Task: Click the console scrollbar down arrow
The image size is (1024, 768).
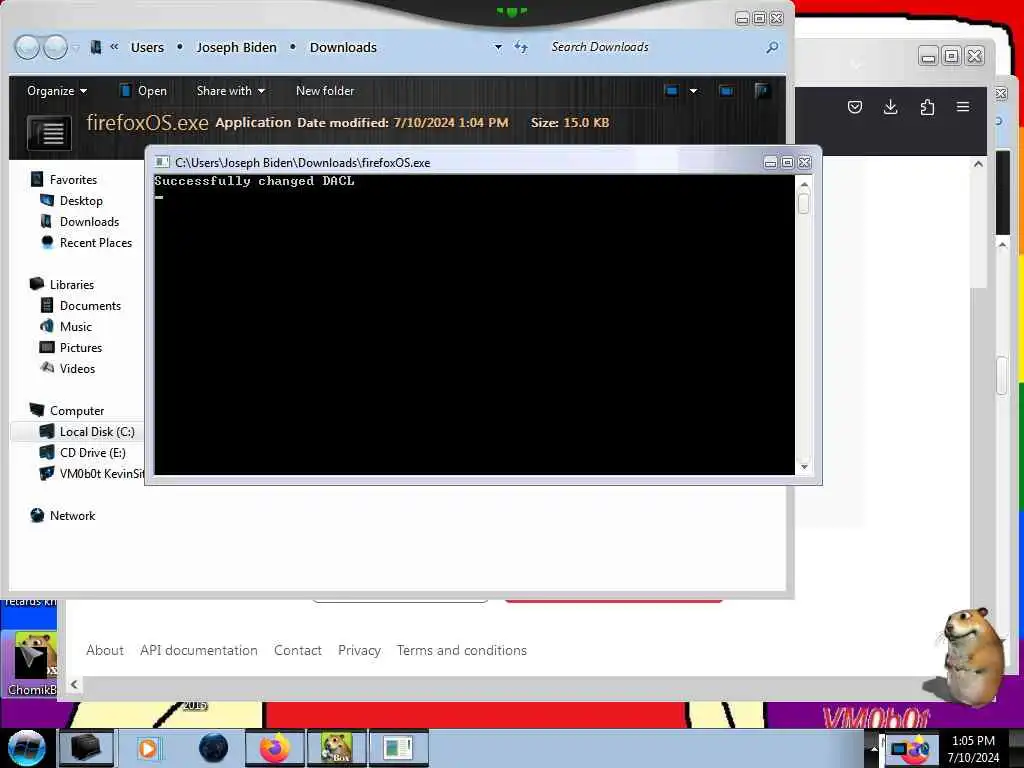Action: point(804,466)
